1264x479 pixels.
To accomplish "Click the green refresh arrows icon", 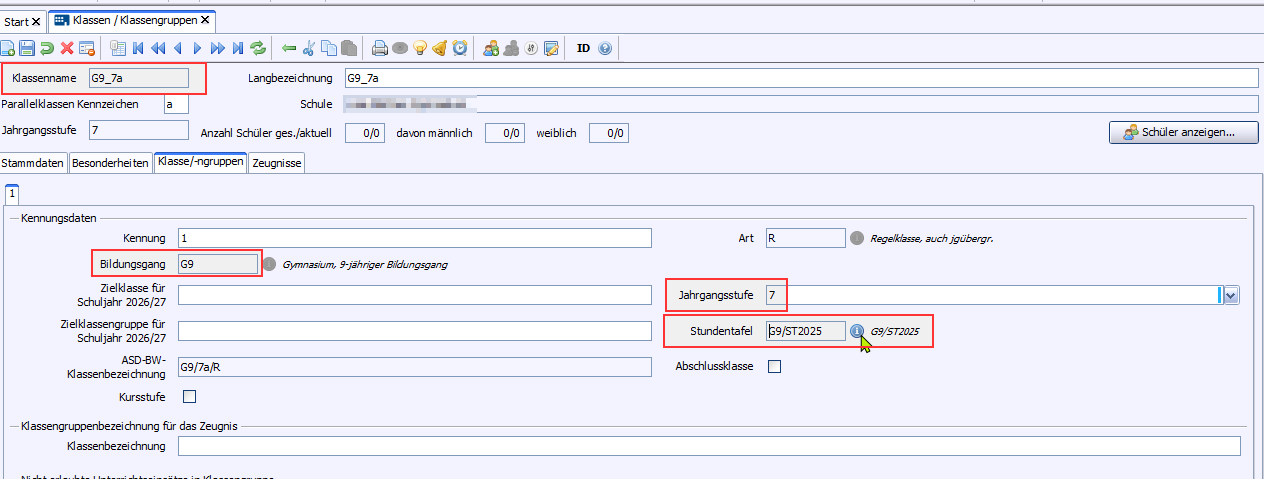I will (258, 48).
